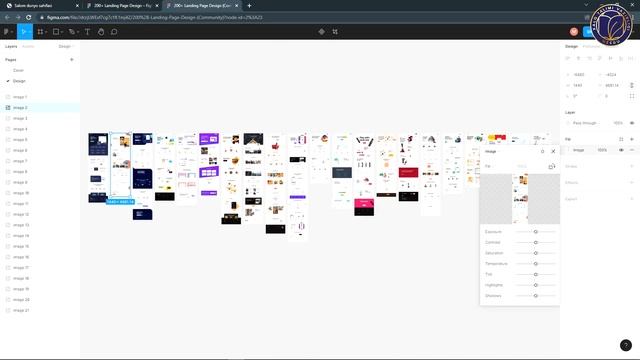Open Move tool dropdown arrow

pos(29,32)
